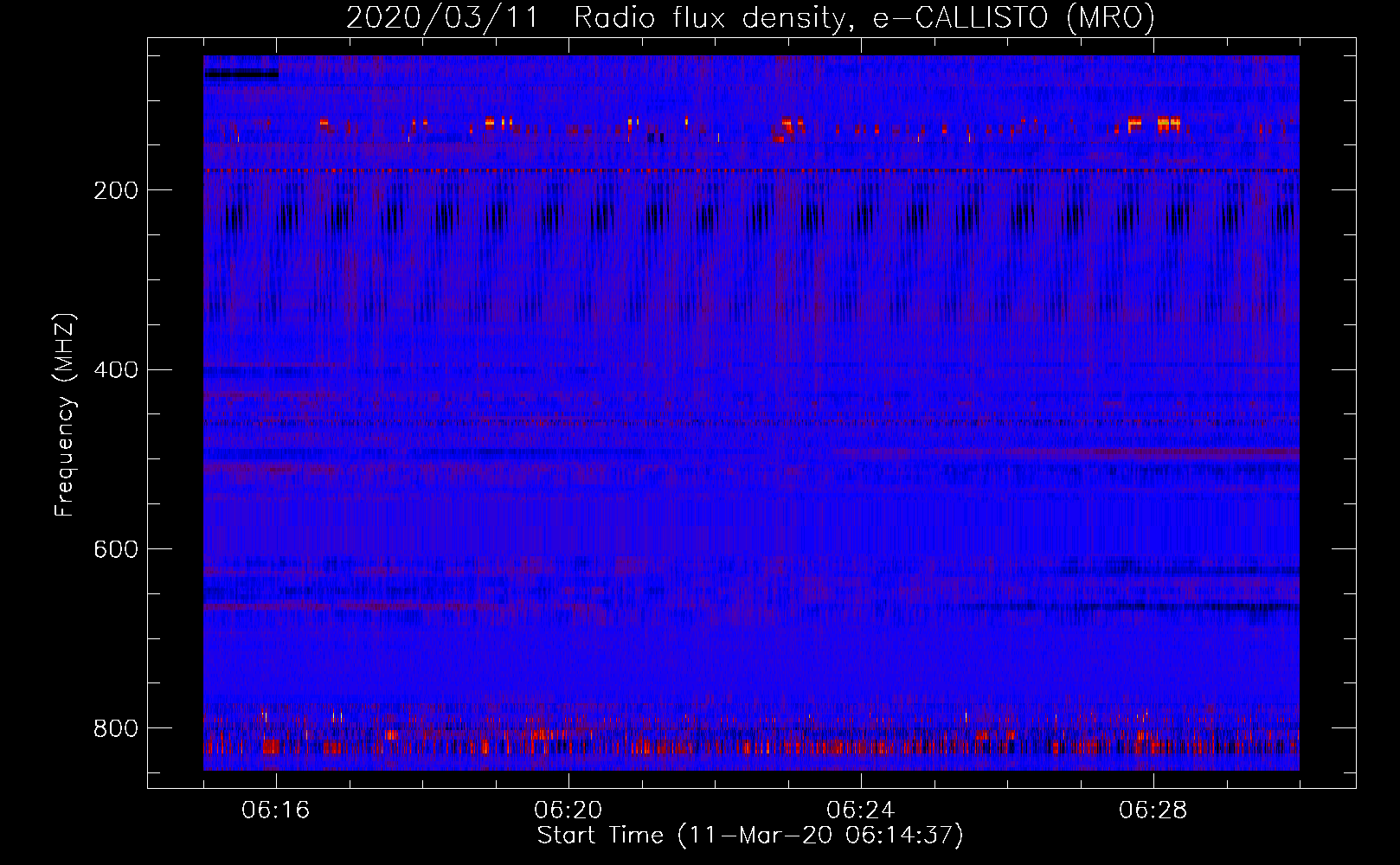Click the 400 frequency tick label

115,370
